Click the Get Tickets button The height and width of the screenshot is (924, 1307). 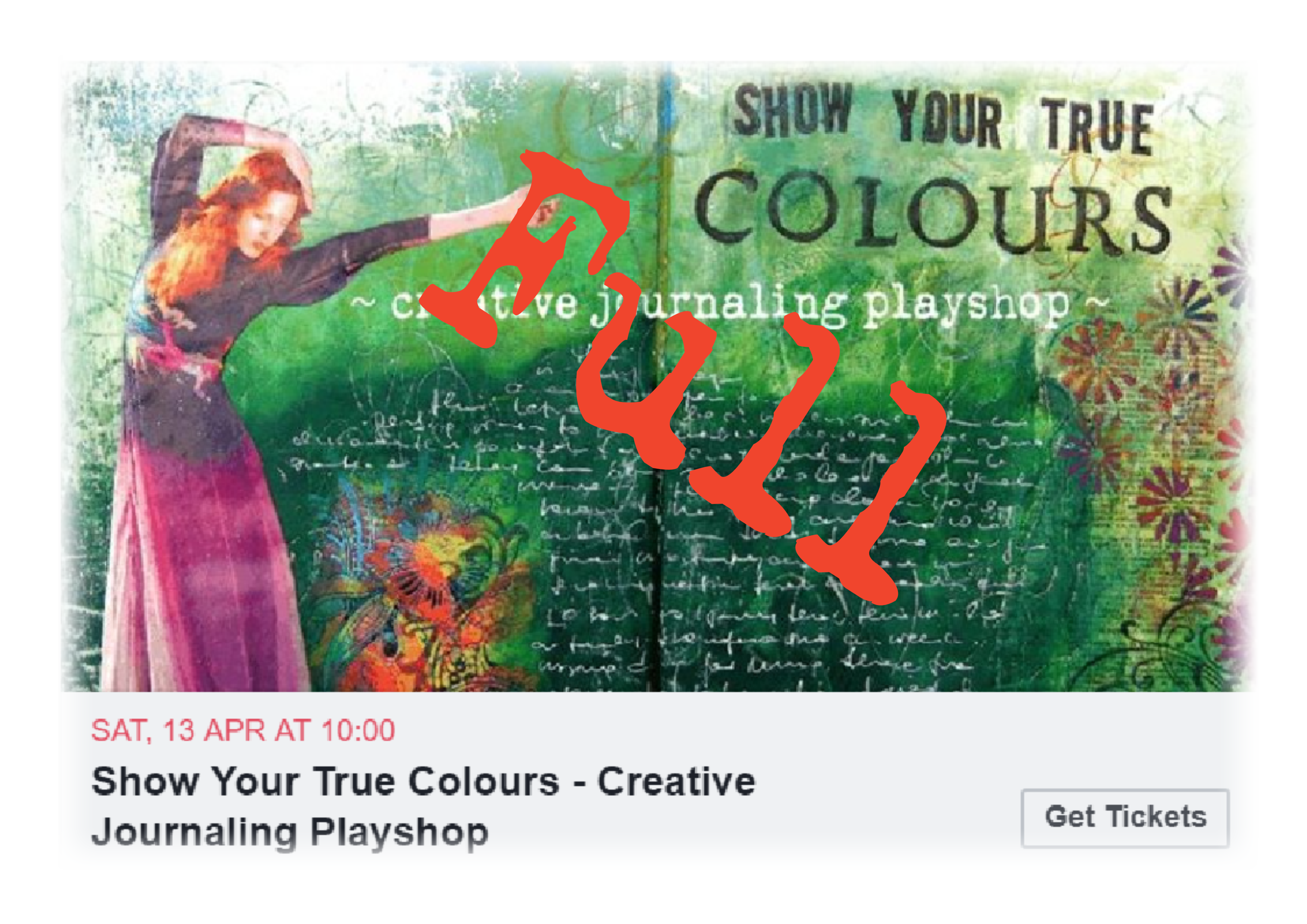tap(1125, 818)
